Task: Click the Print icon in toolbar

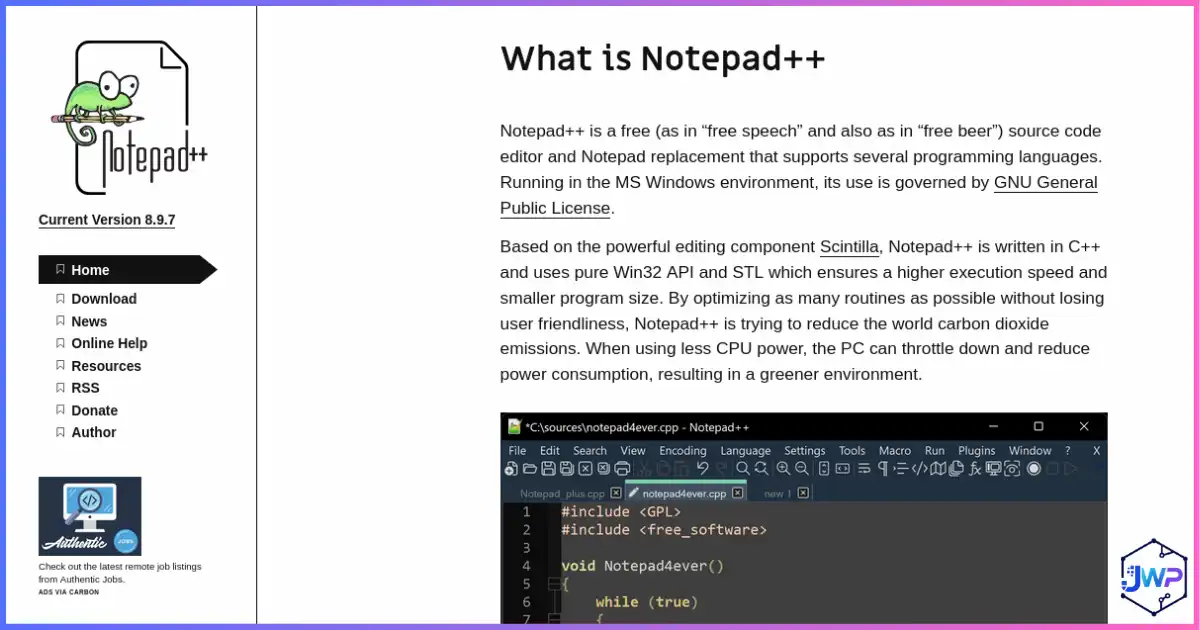Action: pos(622,468)
